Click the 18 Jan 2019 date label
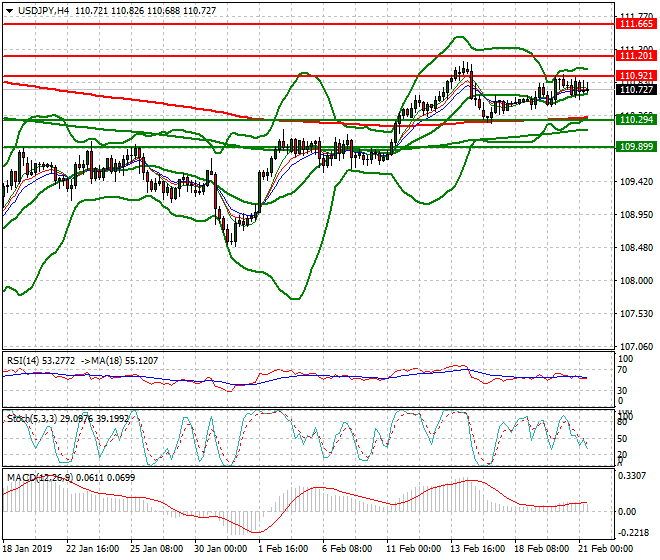 pos(28,549)
